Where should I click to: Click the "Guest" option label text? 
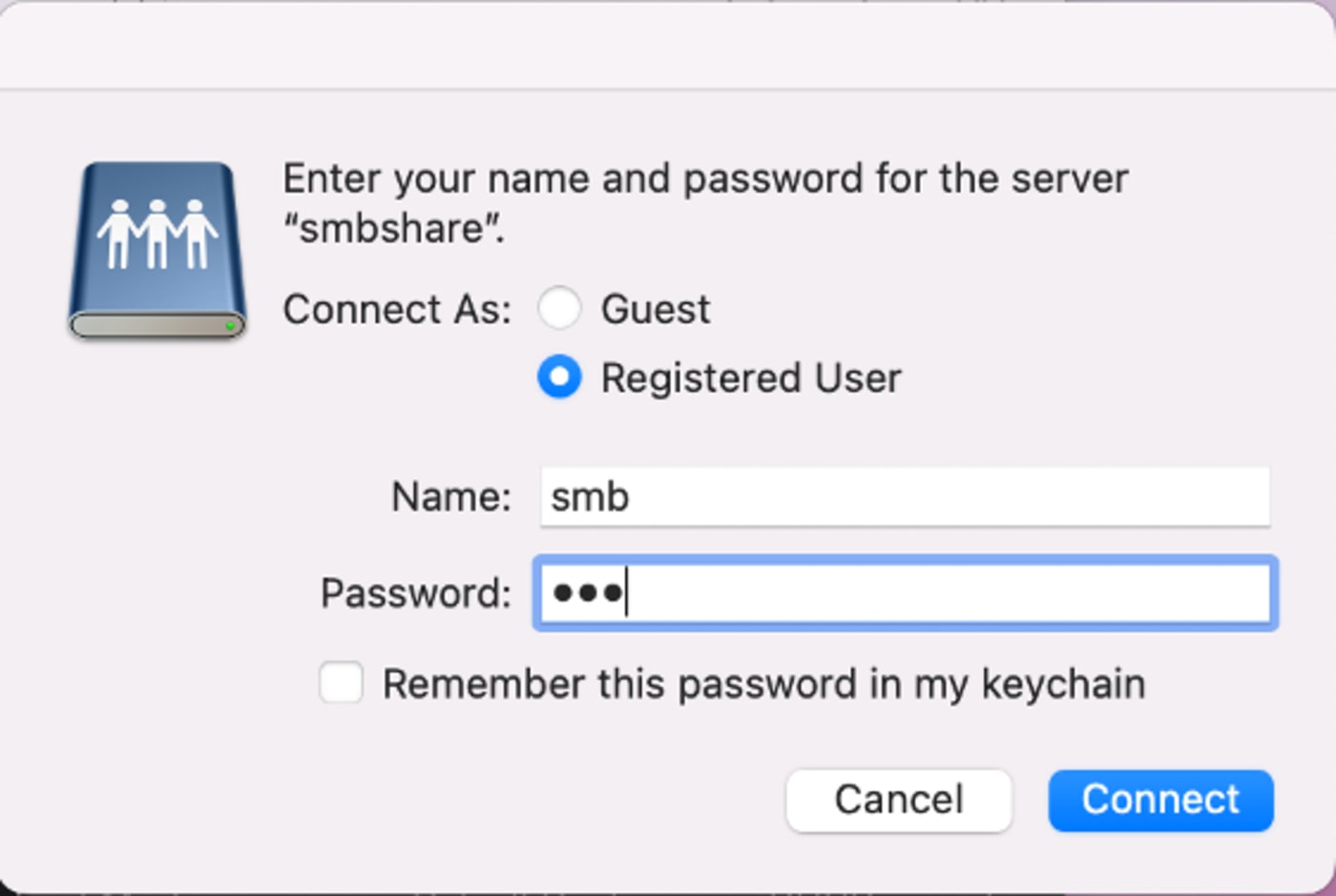click(655, 309)
